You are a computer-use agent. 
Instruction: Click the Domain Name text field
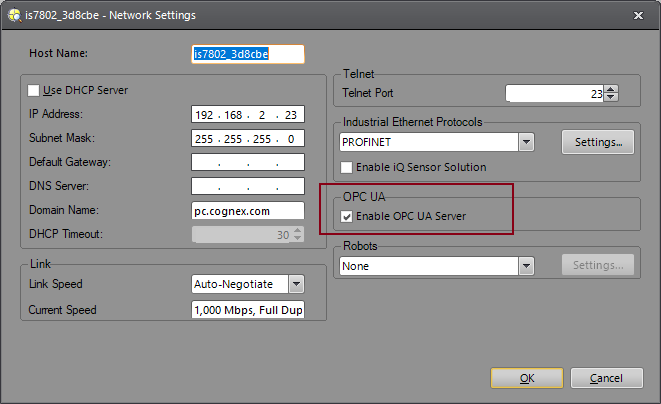(x=247, y=210)
